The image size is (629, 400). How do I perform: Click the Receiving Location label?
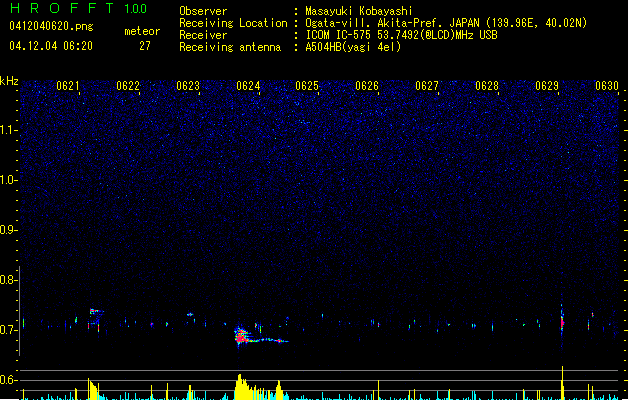[233, 23]
